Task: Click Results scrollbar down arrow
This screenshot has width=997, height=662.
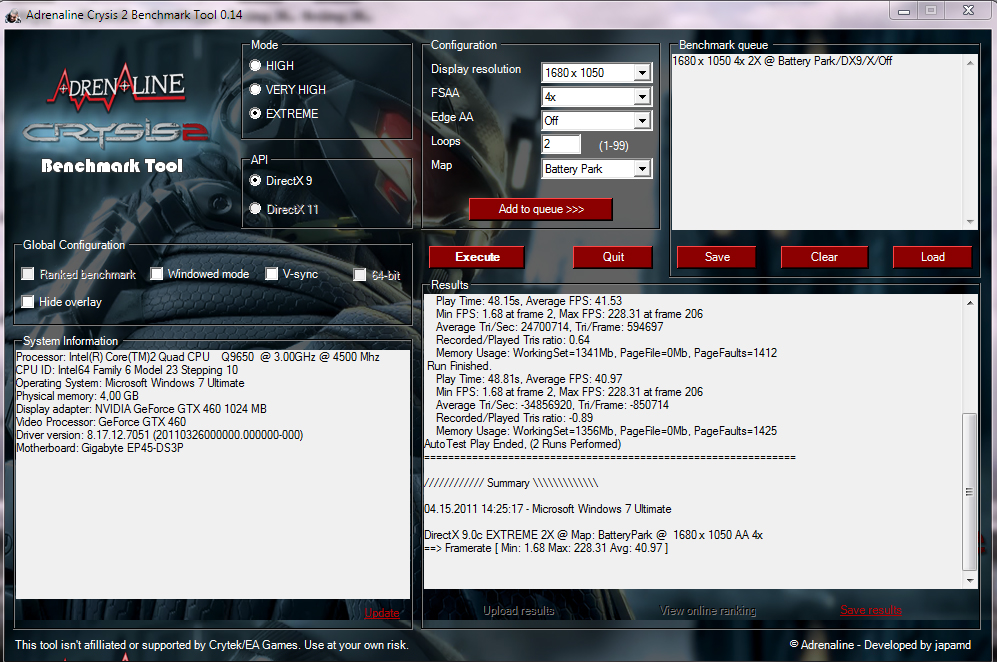Action: tap(970, 580)
